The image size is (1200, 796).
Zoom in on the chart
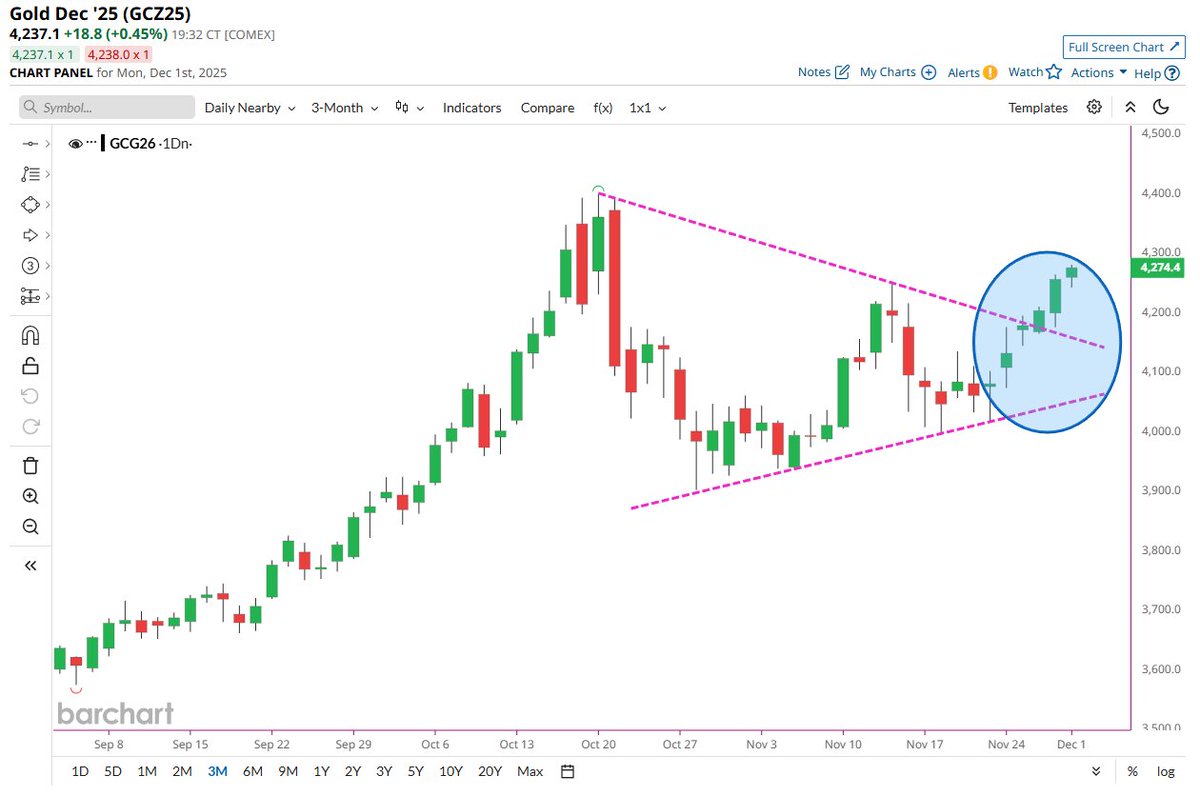(30, 496)
